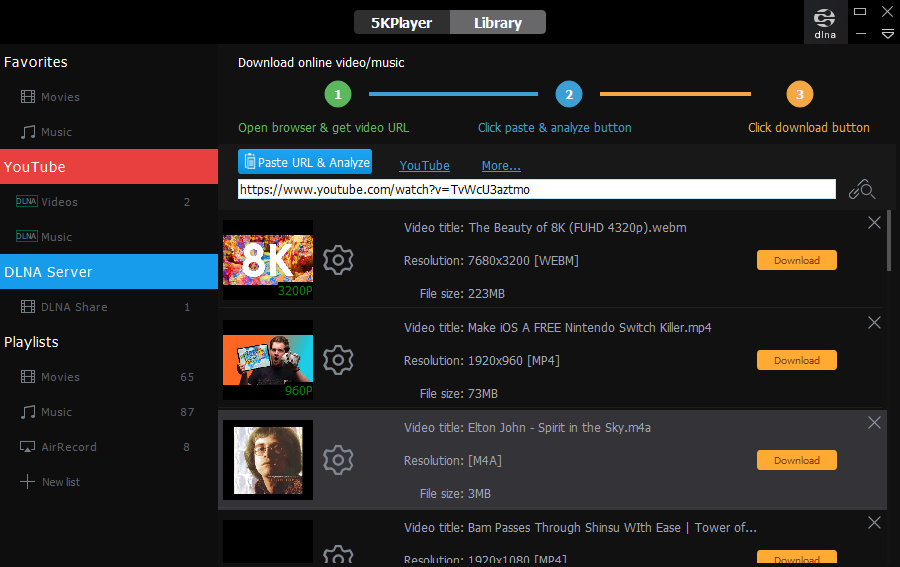Click the analyze link magnifier icon
Image resolution: width=900 pixels, height=567 pixels.
click(862, 189)
